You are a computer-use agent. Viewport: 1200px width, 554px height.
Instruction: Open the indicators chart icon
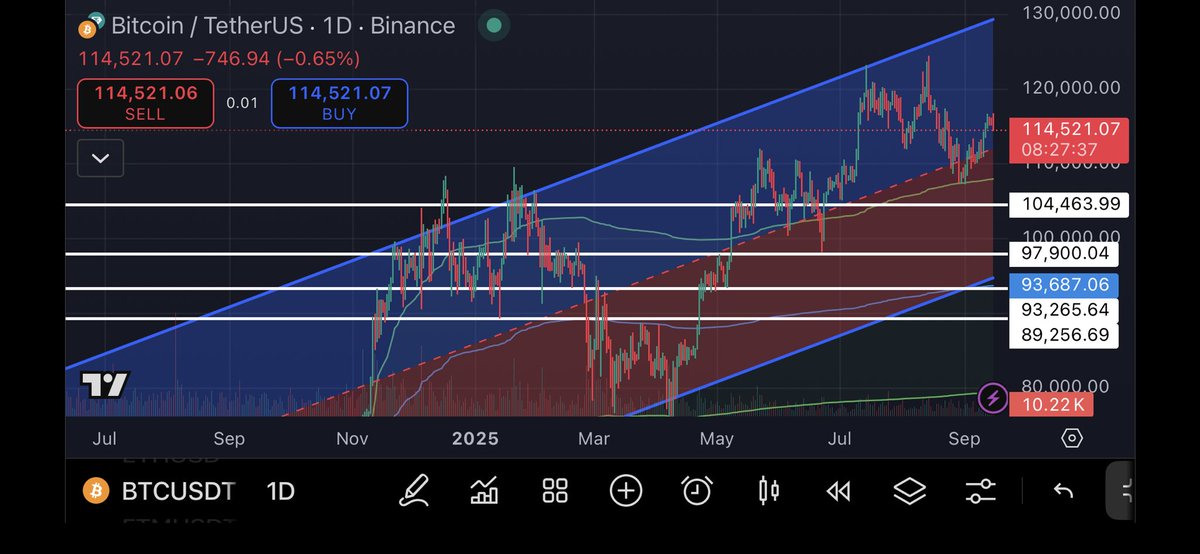click(484, 490)
